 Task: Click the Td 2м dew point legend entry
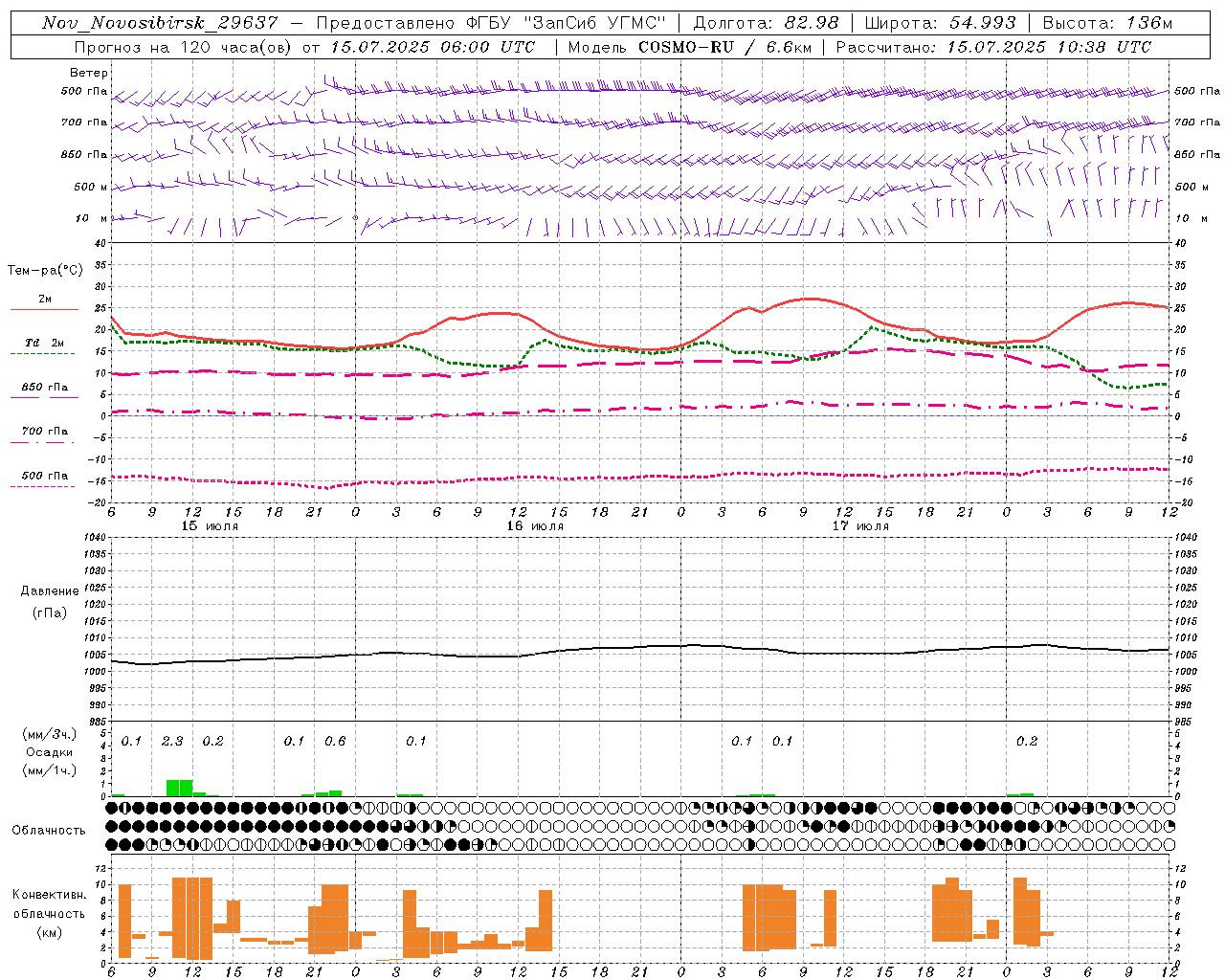(45, 343)
